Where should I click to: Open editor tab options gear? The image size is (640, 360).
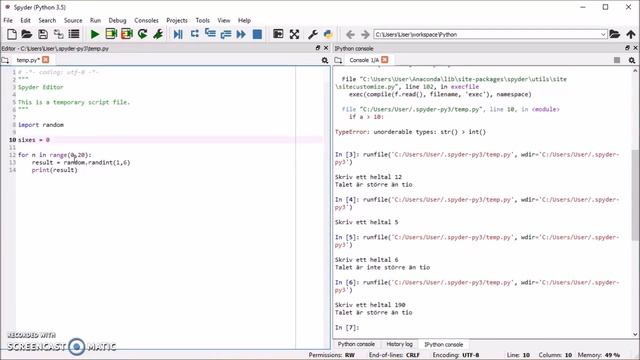[325, 60]
